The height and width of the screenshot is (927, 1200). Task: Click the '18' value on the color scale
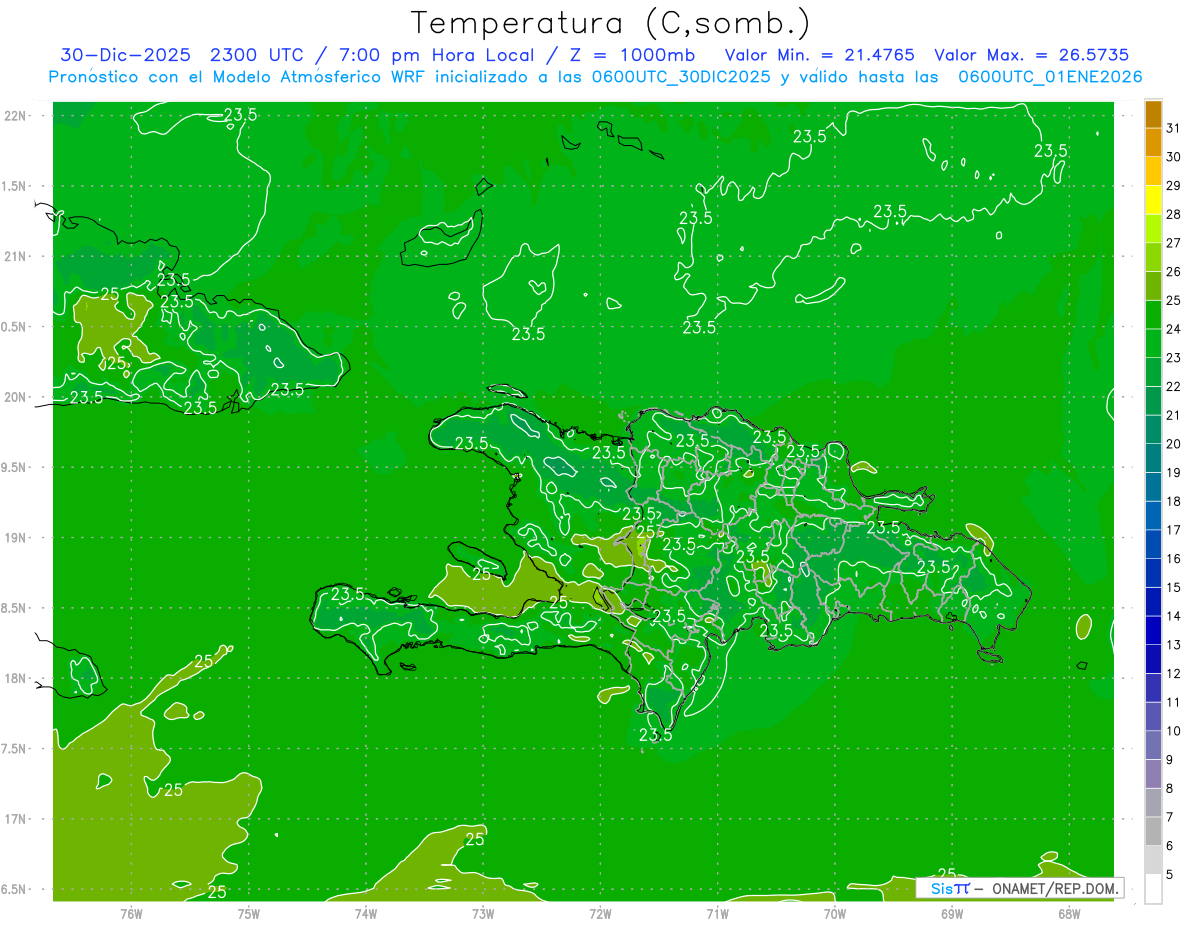point(1174,501)
